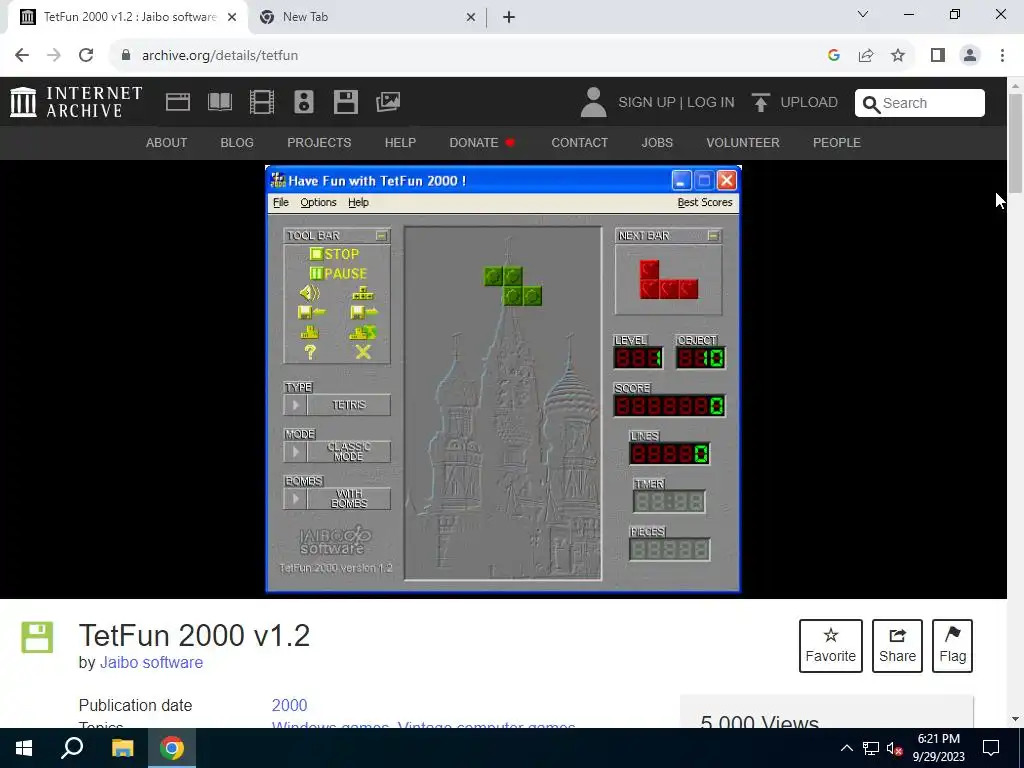1024x768 pixels.
Task: Open the Jaibo software author link
Action: [x=152, y=662]
